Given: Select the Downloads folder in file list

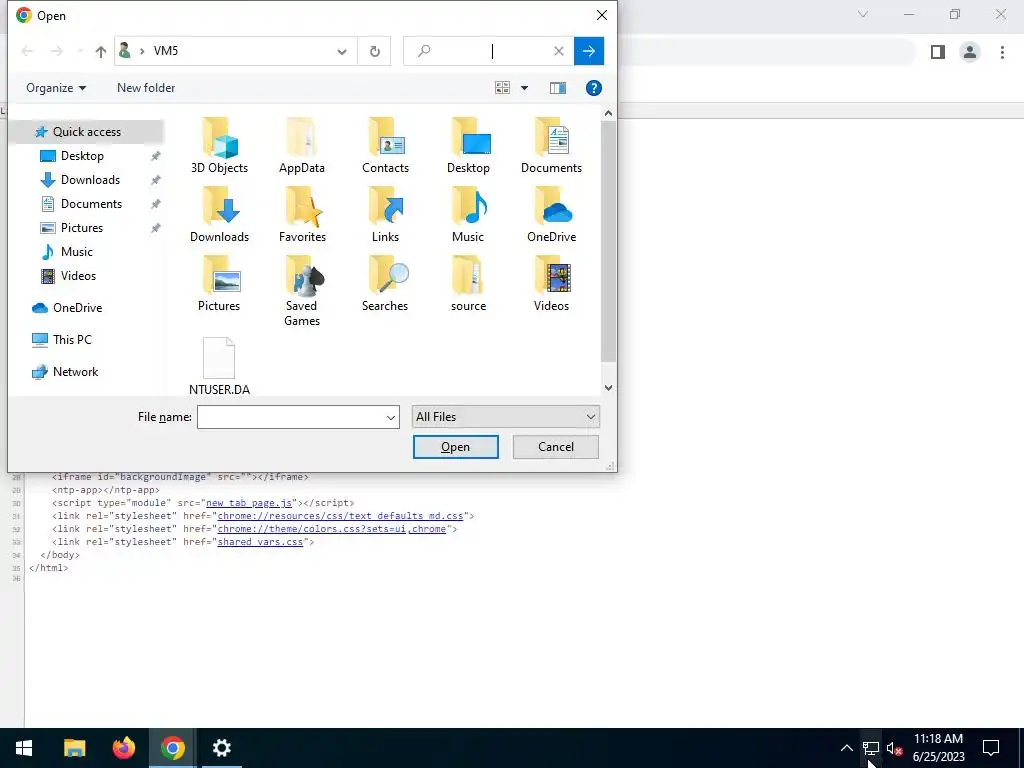Looking at the screenshot, I should point(219,215).
